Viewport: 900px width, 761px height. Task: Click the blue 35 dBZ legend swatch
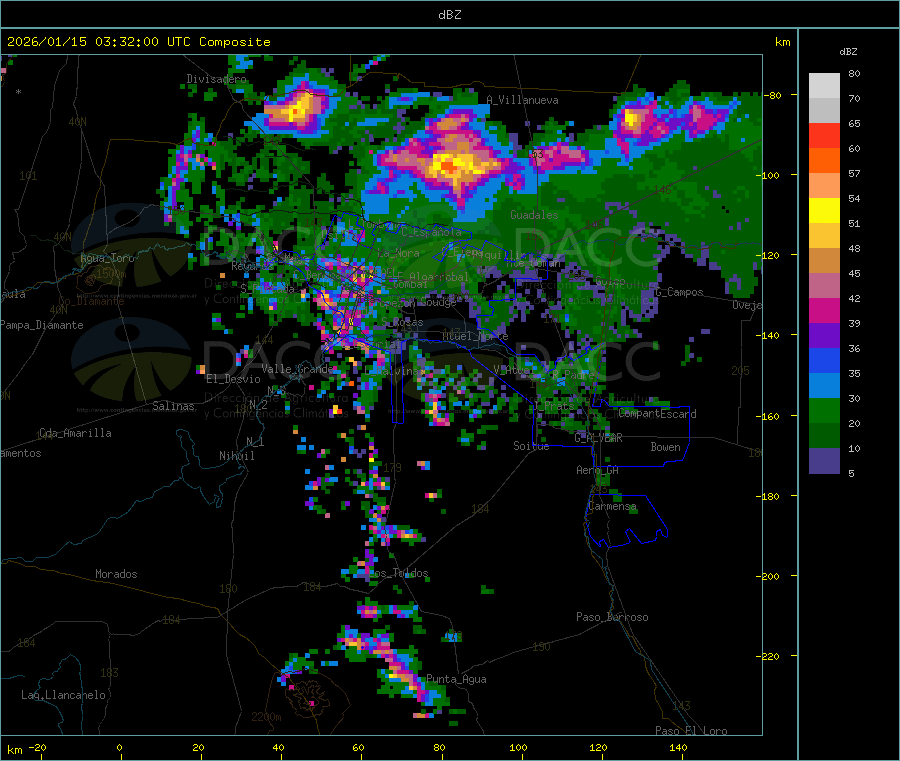tap(824, 360)
